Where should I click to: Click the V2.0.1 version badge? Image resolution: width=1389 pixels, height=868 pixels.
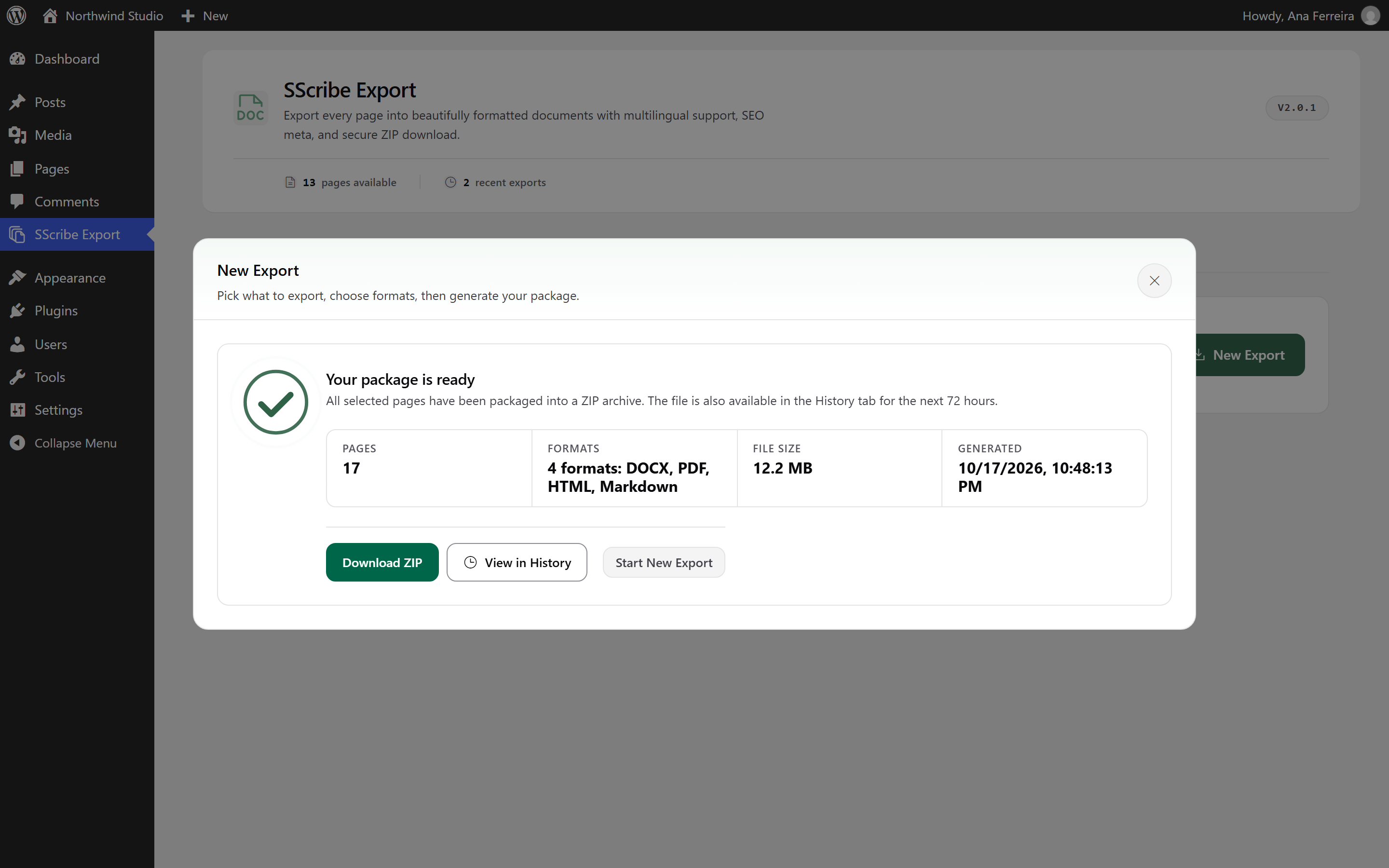pos(1296,108)
